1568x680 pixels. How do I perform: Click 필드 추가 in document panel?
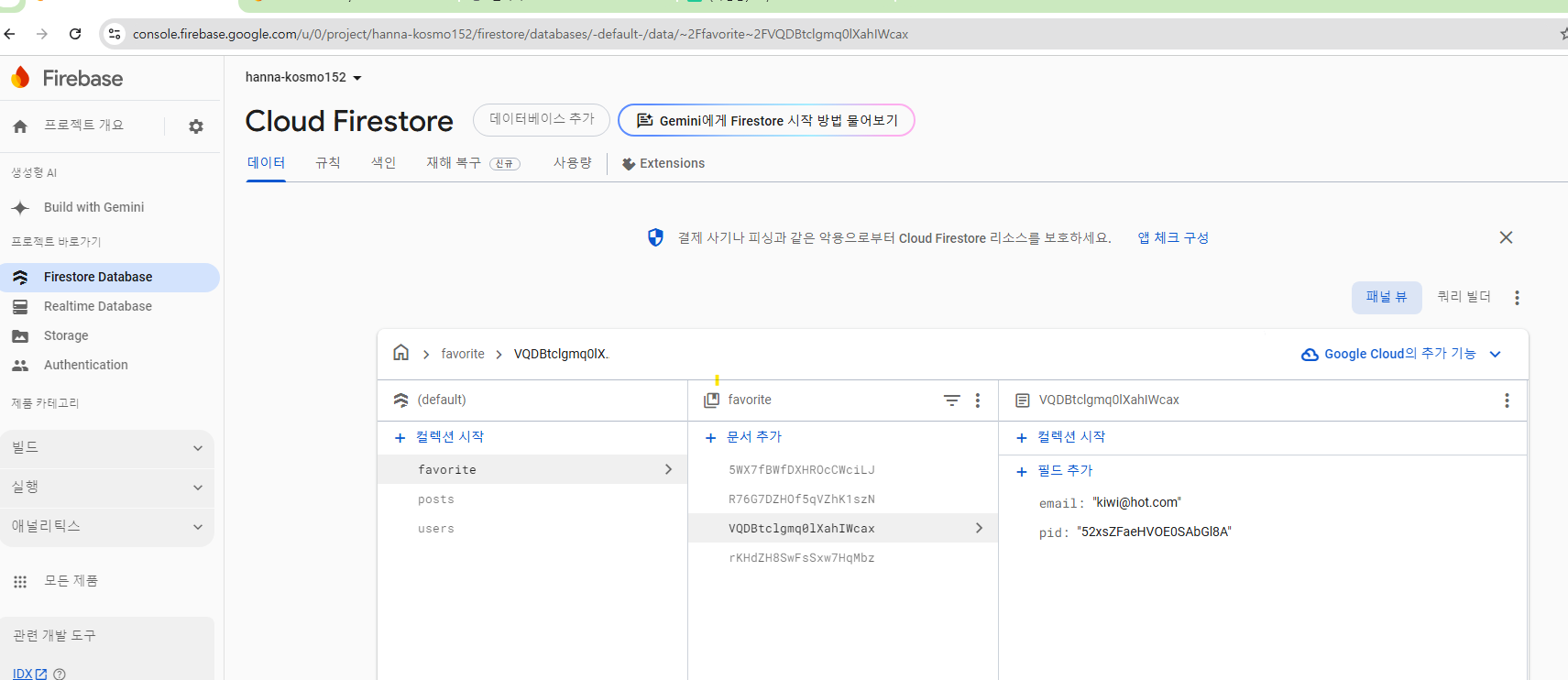click(x=1054, y=471)
